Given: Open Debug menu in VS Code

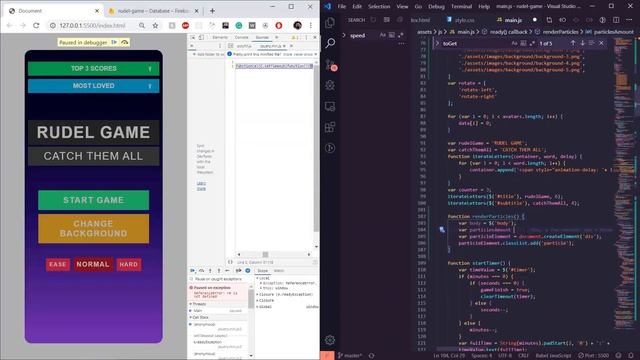Looking at the screenshot, I should [x=436, y=6].
